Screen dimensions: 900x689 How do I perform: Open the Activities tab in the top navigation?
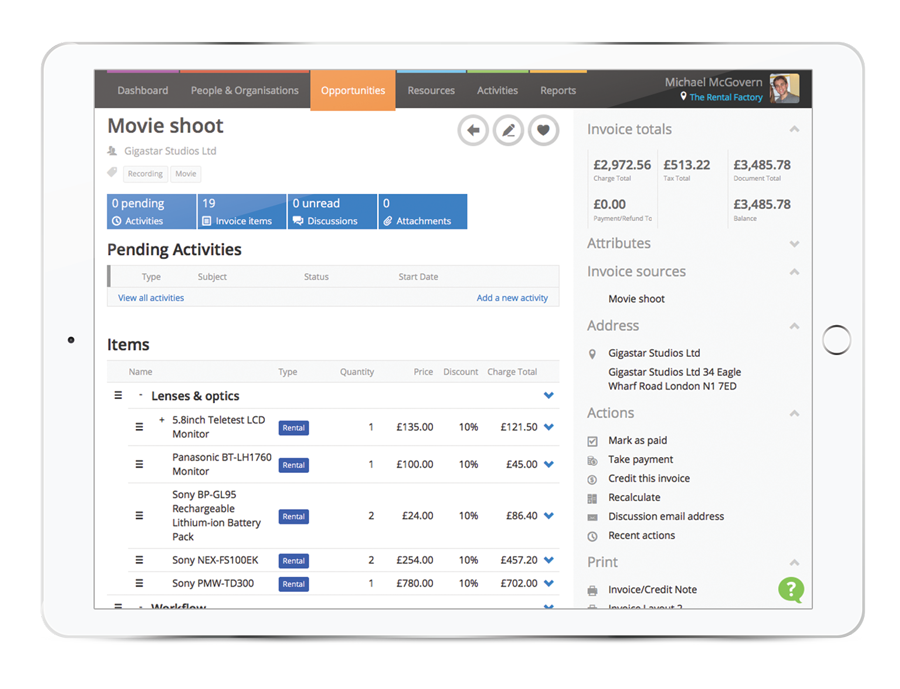(x=497, y=90)
